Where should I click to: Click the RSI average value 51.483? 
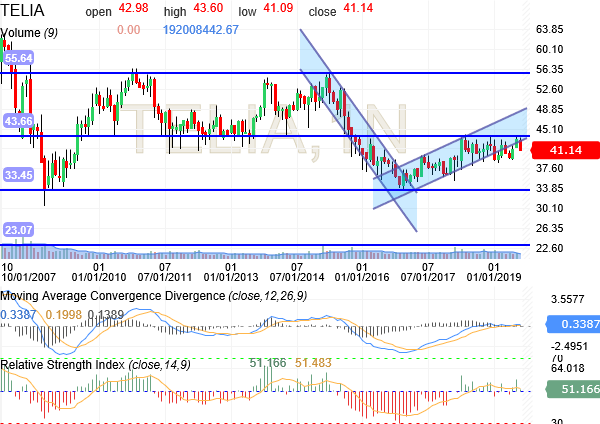coord(313,362)
